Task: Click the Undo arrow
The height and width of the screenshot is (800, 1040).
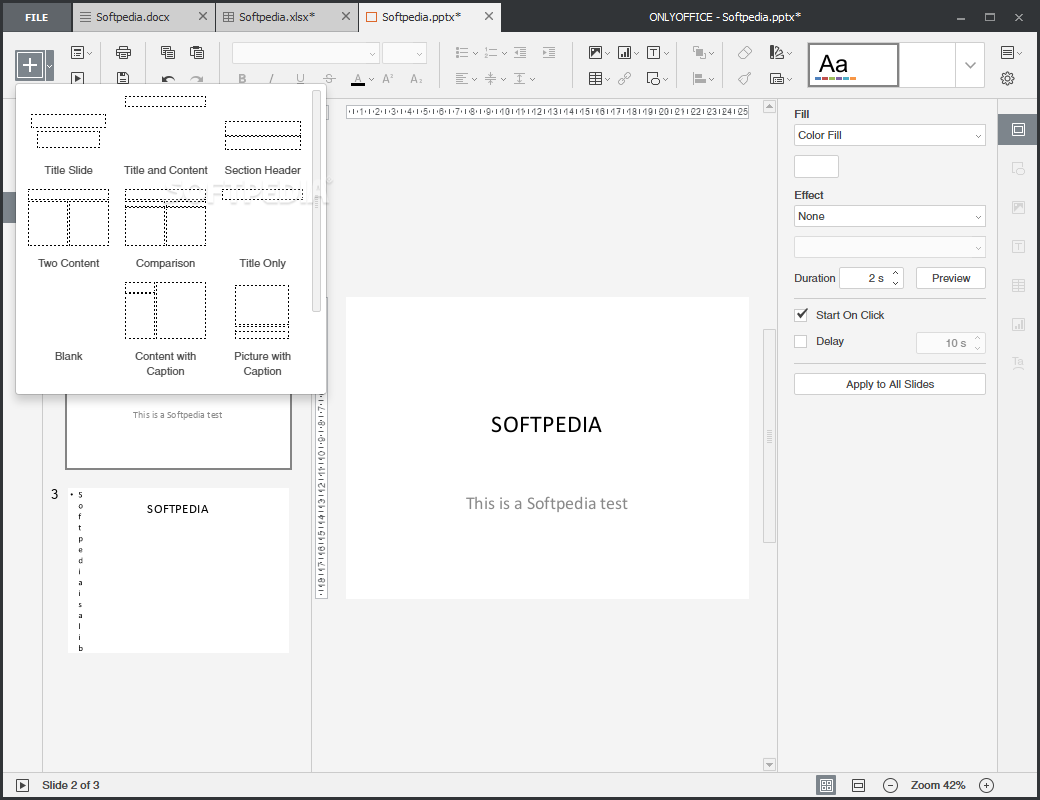Action: (x=168, y=79)
